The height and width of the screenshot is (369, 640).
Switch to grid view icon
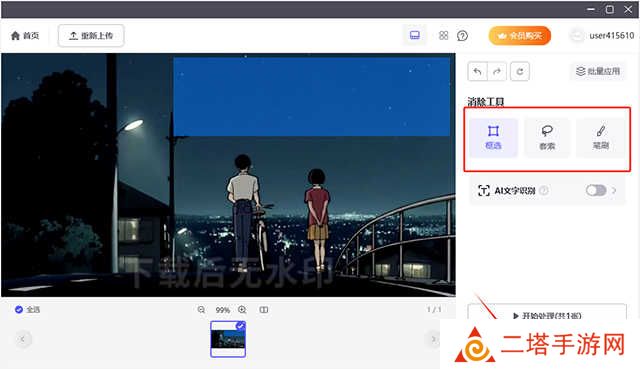[x=443, y=36]
